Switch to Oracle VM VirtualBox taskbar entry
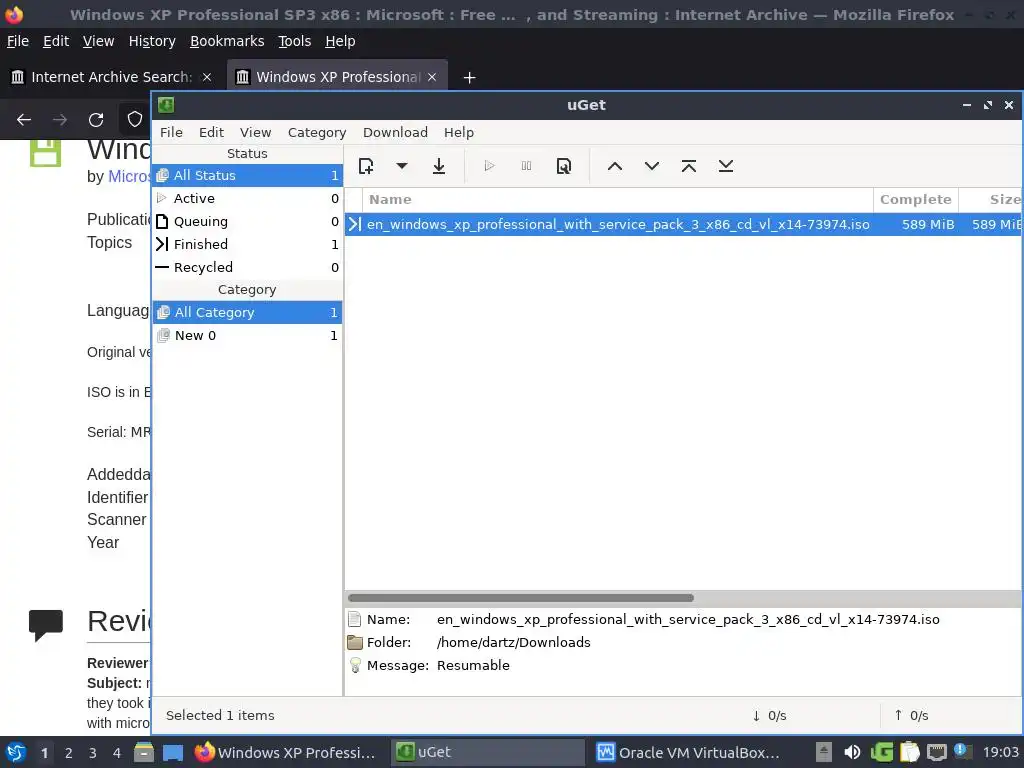The image size is (1024, 768). (690, 752)
